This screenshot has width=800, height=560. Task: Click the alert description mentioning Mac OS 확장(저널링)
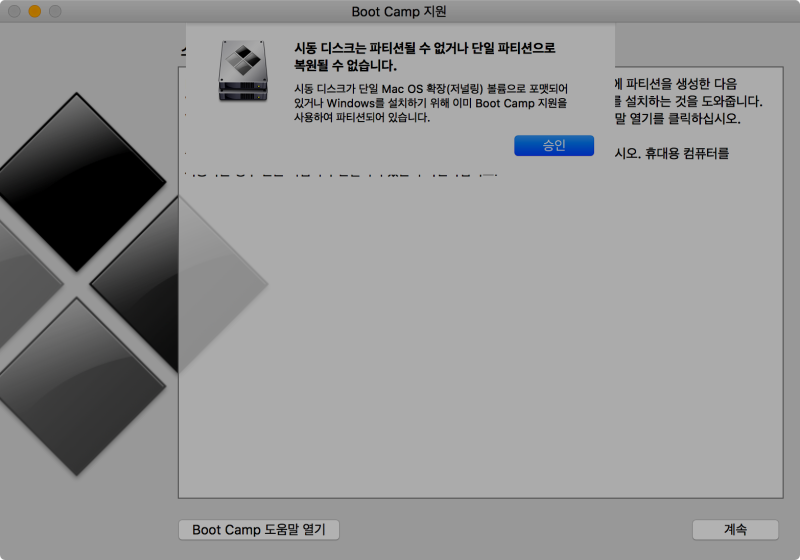(431, 103)
